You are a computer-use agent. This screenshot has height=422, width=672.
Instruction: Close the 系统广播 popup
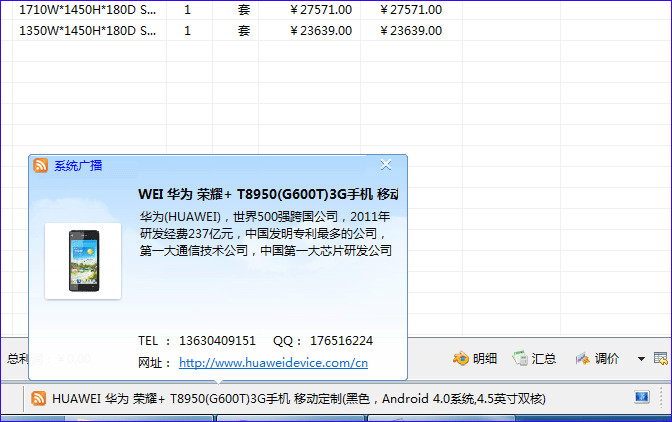386,165
